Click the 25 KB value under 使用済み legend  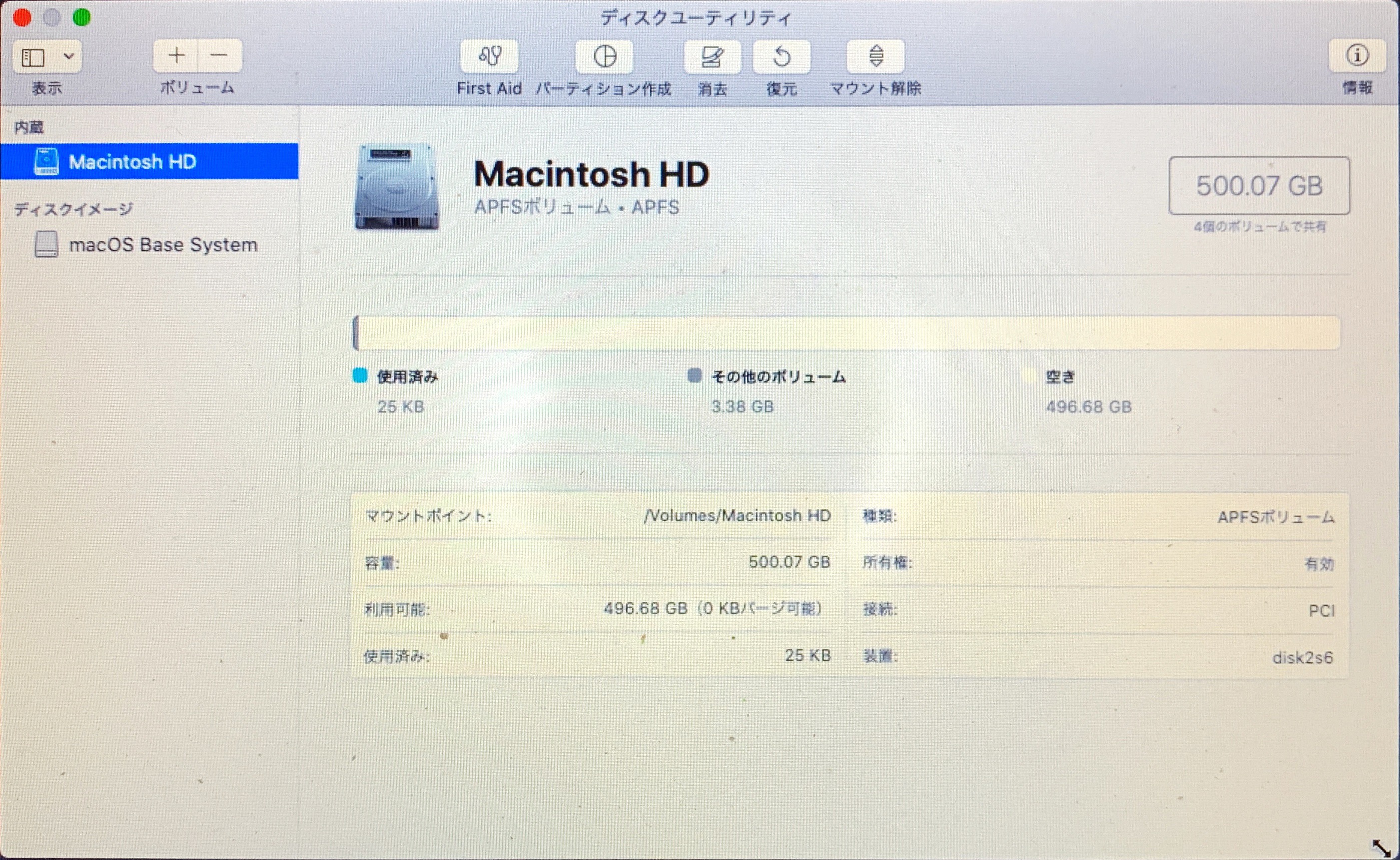coord(401,407)
